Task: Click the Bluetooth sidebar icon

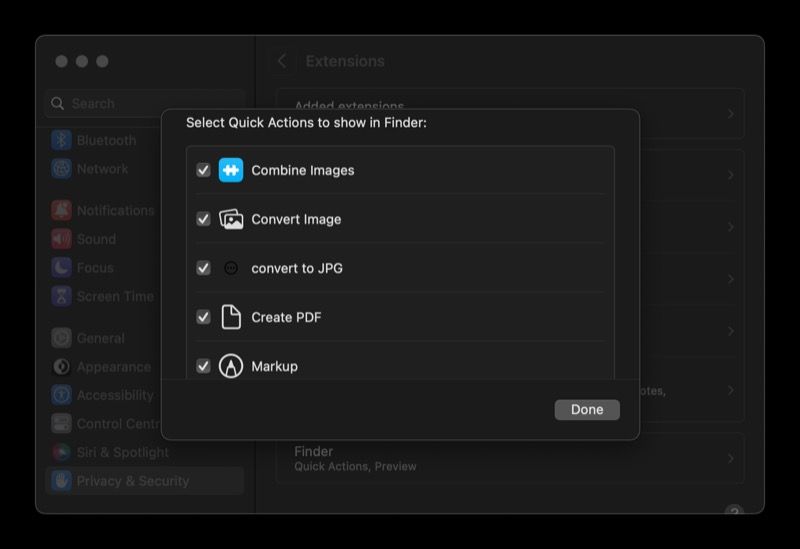Action: coord(61,140)
